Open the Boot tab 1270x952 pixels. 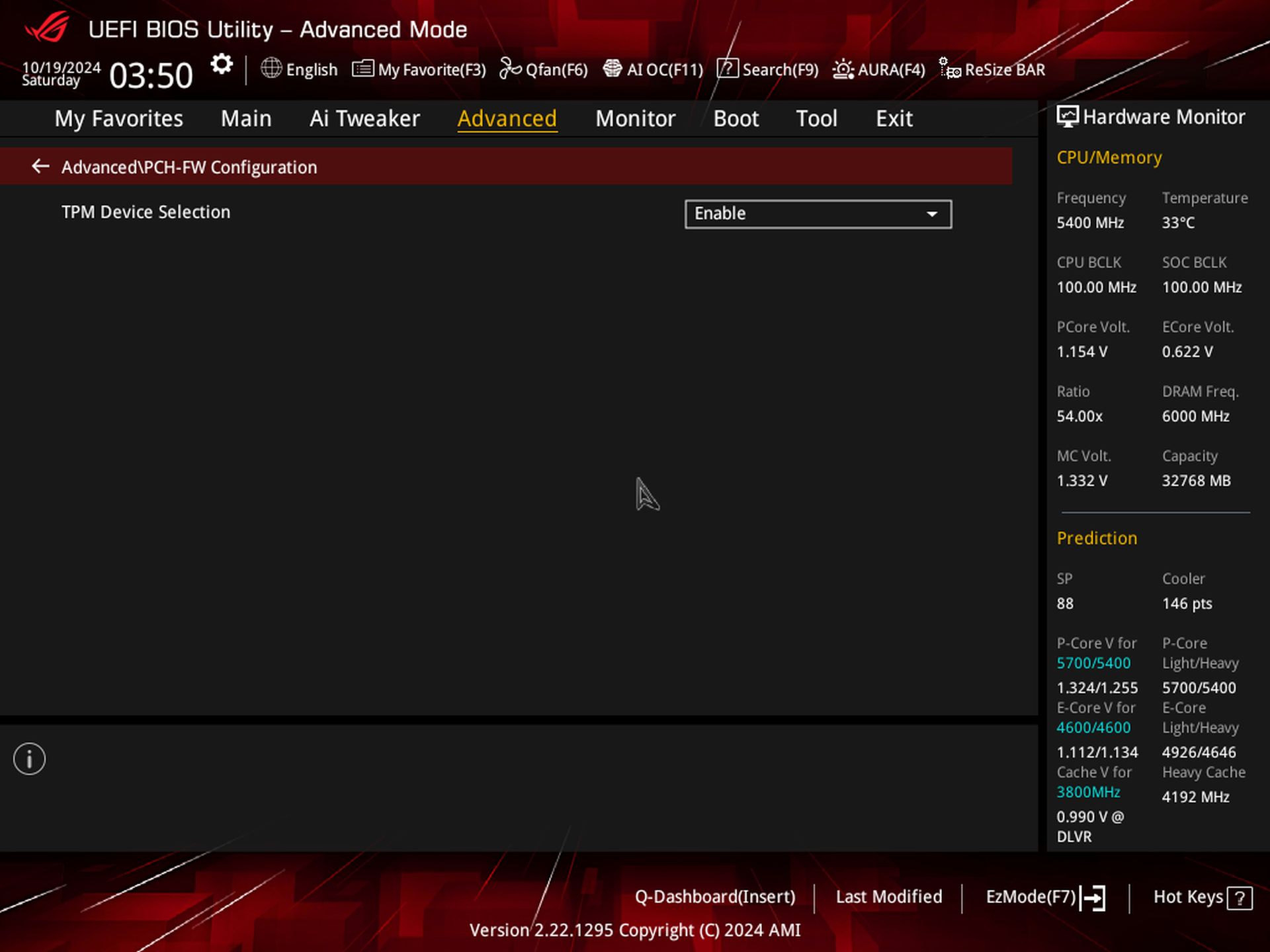736,119
